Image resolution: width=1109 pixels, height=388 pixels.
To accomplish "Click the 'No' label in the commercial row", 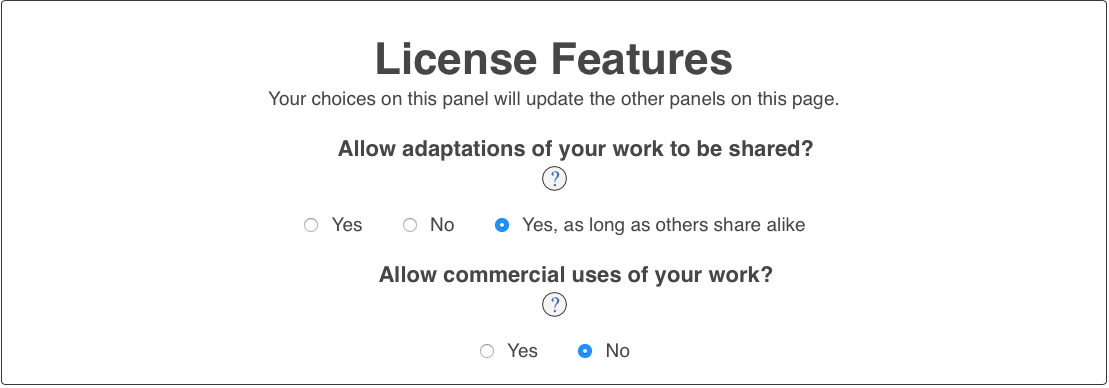I will coord(617,351).
